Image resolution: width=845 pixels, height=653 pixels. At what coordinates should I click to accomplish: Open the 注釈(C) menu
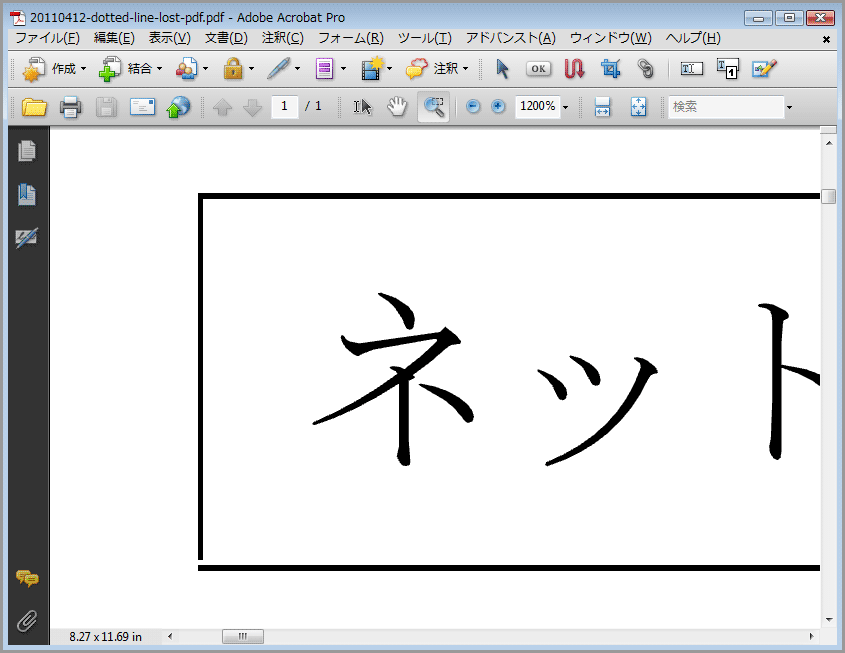coord(282,38)
